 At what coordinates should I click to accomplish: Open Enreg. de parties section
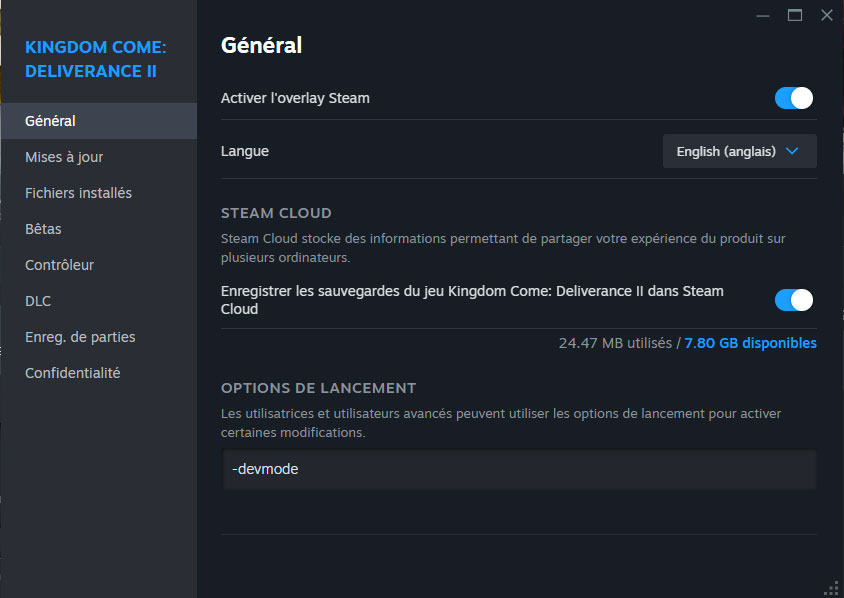point(99,337)
